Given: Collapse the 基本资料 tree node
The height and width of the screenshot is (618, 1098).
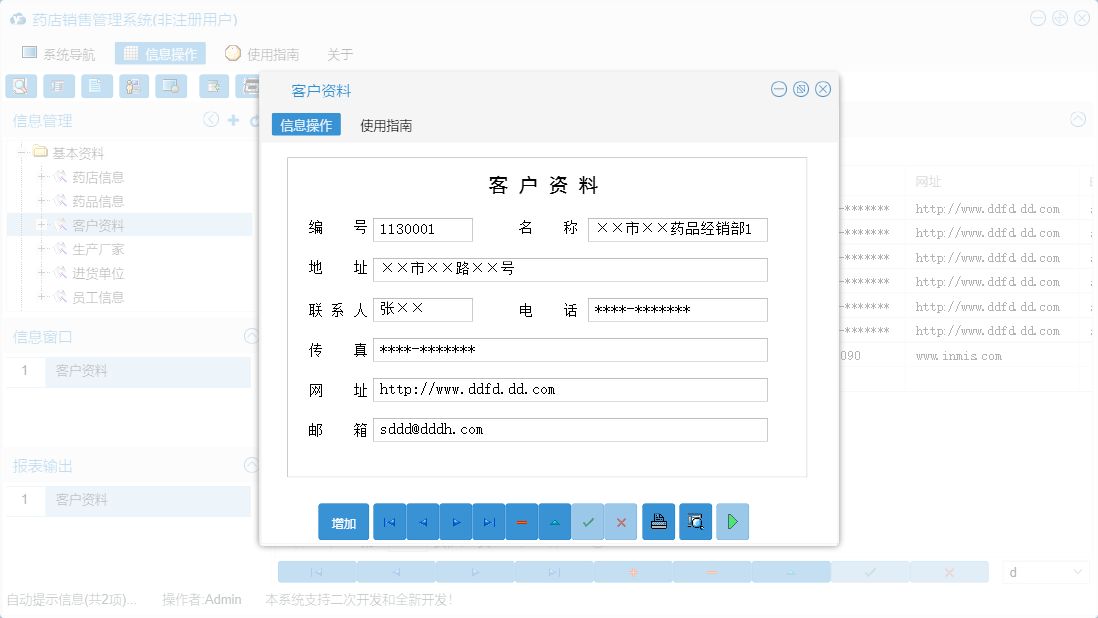Looking at the screenshot, I should tap(23, 153).
